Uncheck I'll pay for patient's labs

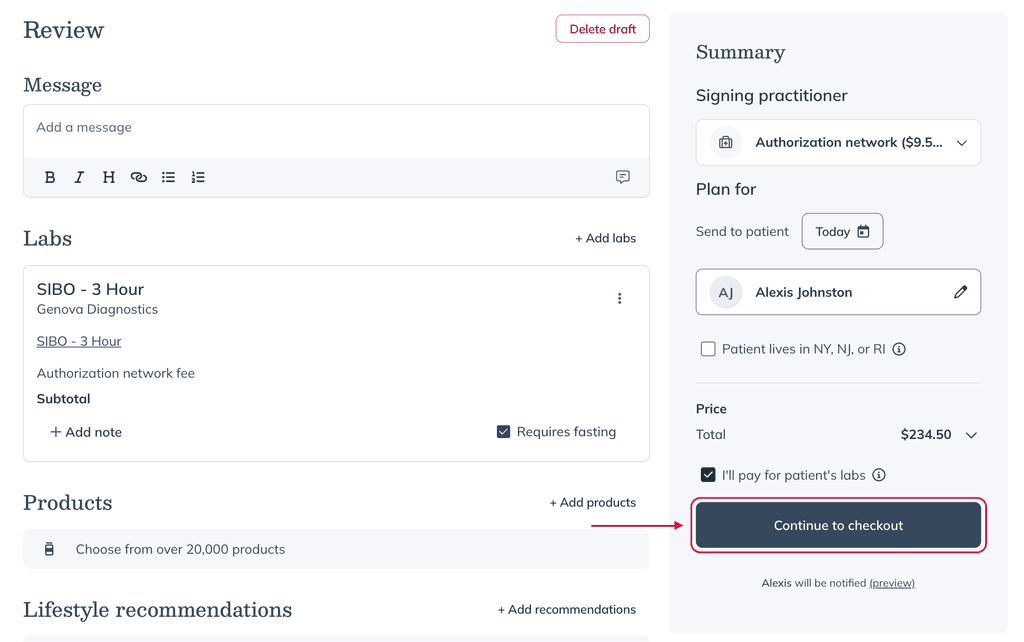coord(708,475)
